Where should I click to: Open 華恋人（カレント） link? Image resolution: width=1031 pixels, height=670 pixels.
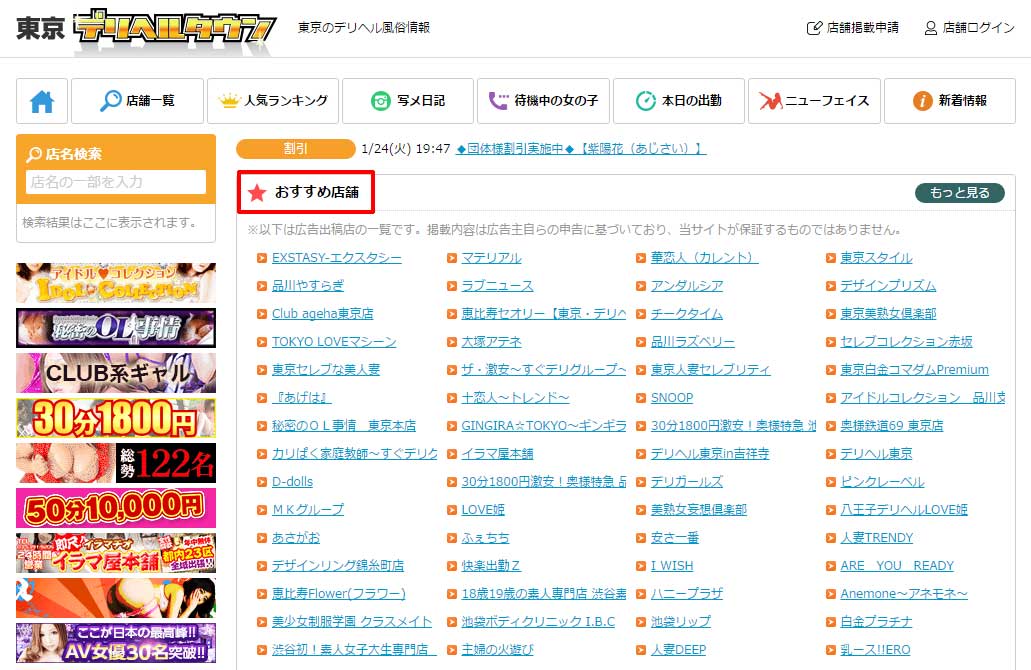click(x=705, y=258)
